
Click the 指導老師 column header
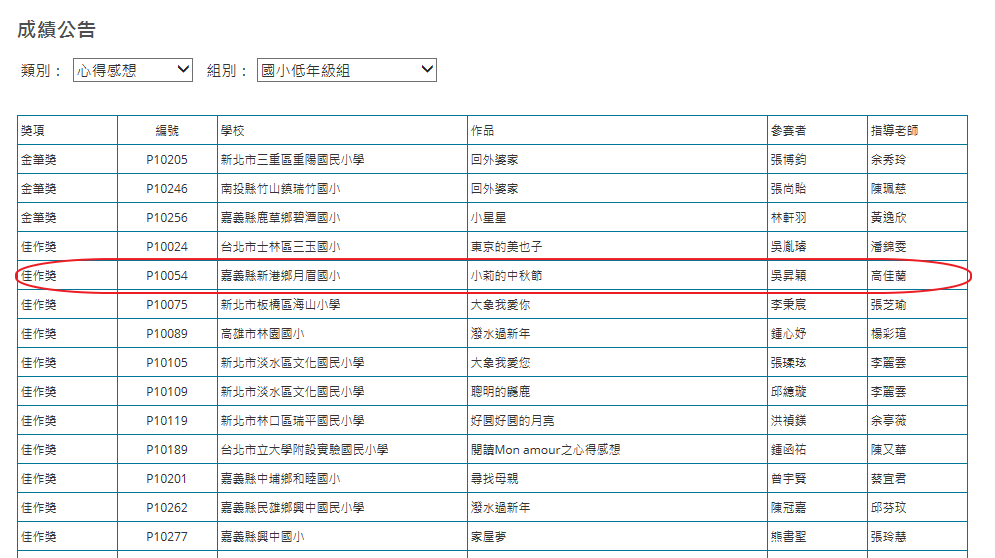point(894,130)
